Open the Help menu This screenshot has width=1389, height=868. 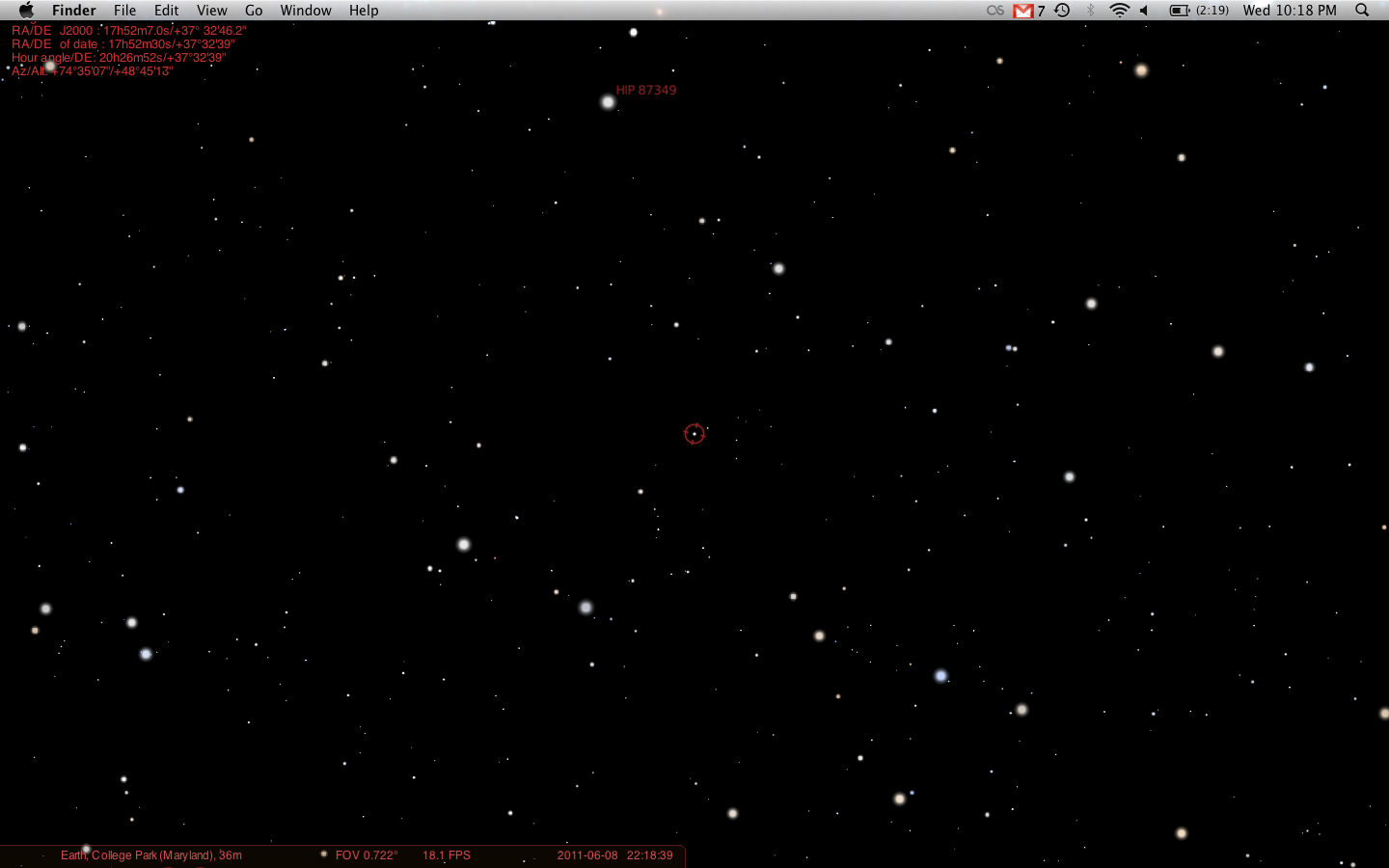pyautogui.click(x=364, y=11)
